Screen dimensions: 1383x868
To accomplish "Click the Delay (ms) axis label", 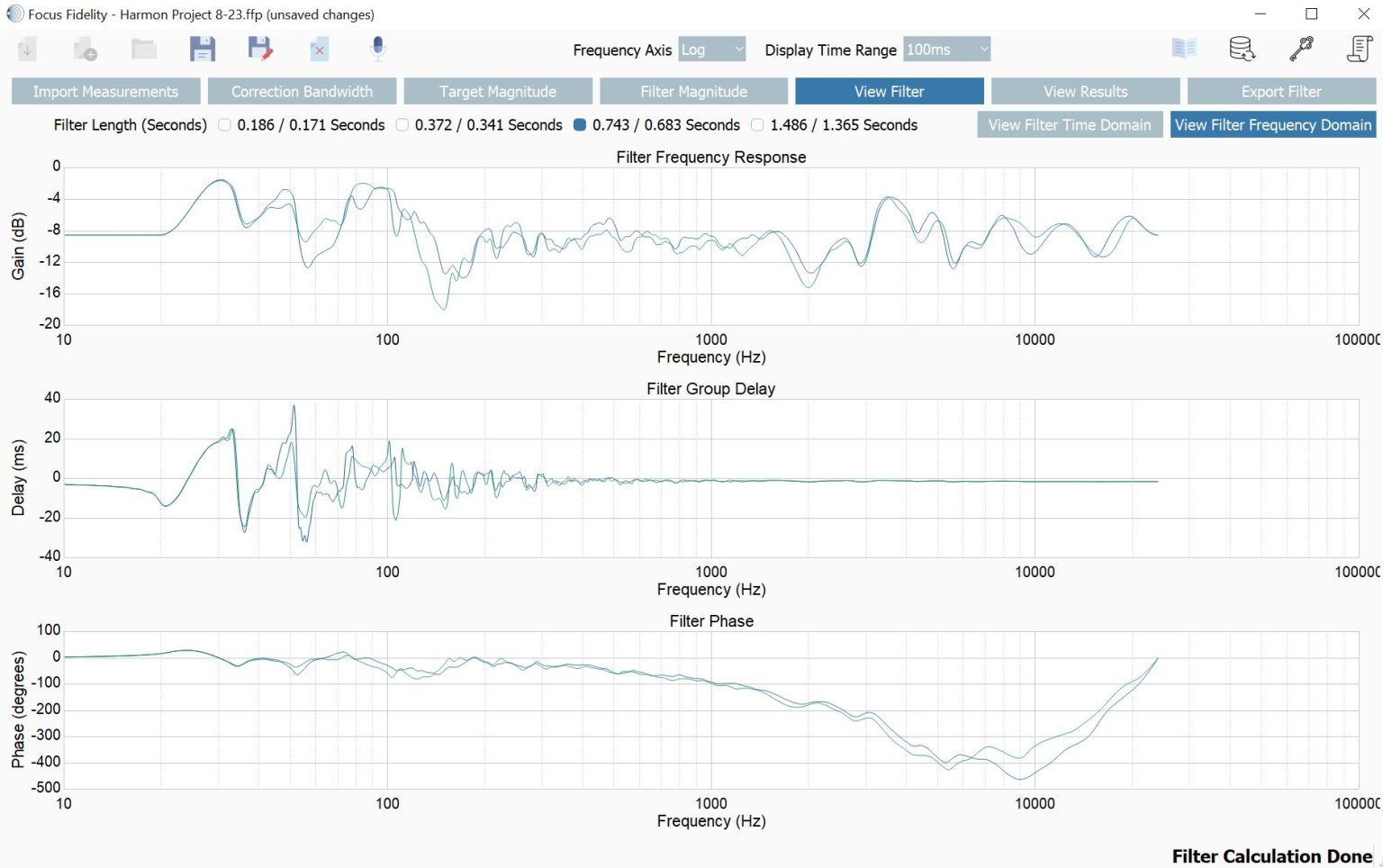I will [x=18, y=478].
